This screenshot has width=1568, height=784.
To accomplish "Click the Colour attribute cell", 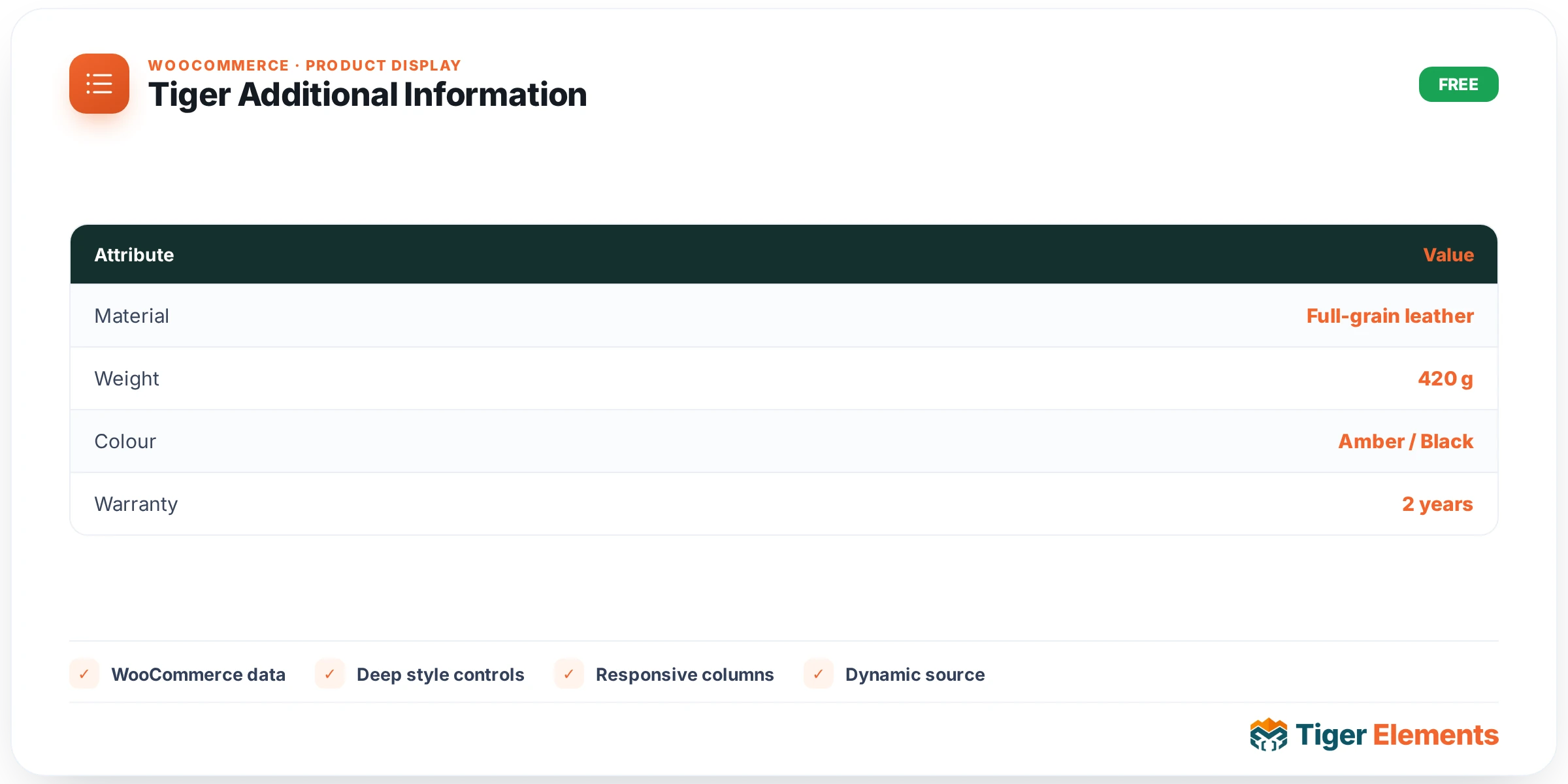I will pos(125,442).
